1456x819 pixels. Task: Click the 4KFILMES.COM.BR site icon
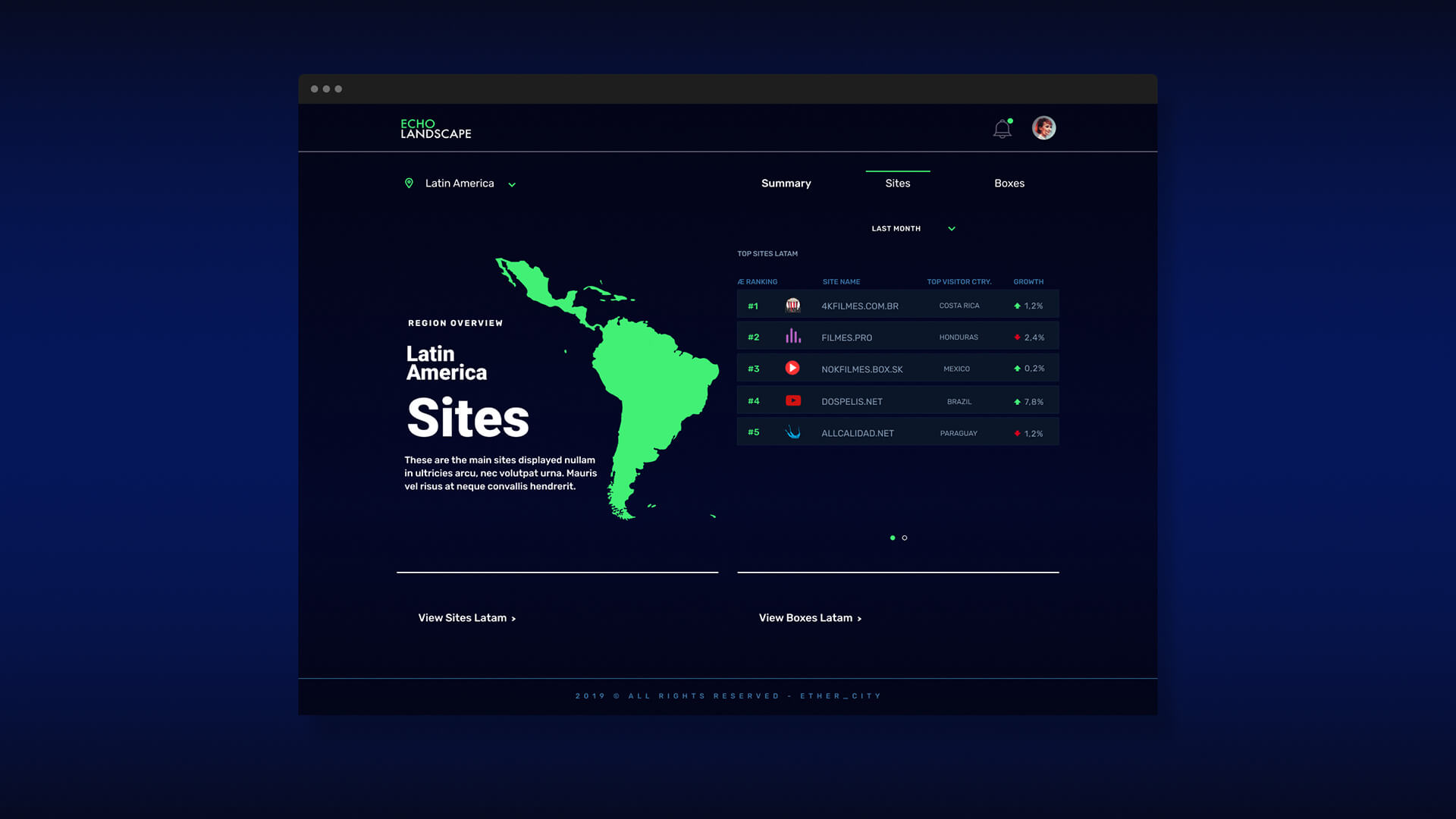pyautogui.click(x=792, y=306)
